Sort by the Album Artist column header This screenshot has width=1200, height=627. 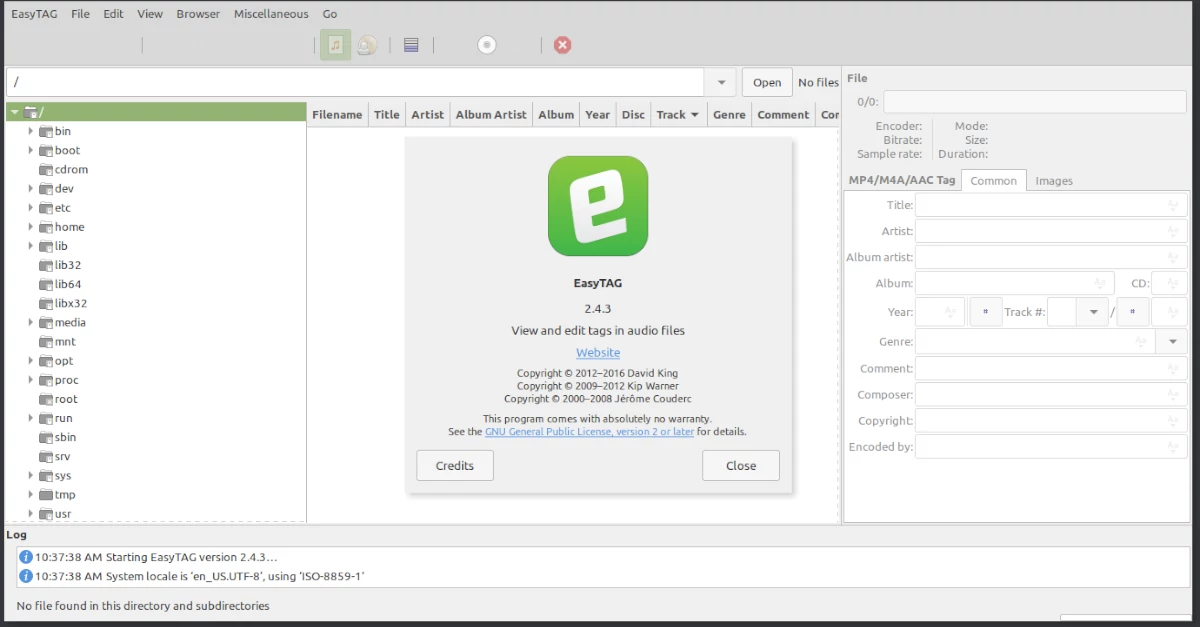coord(491,114)
